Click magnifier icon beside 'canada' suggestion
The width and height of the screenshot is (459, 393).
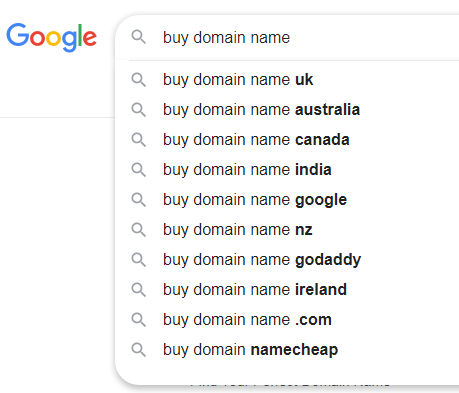(x=138, y=140)
